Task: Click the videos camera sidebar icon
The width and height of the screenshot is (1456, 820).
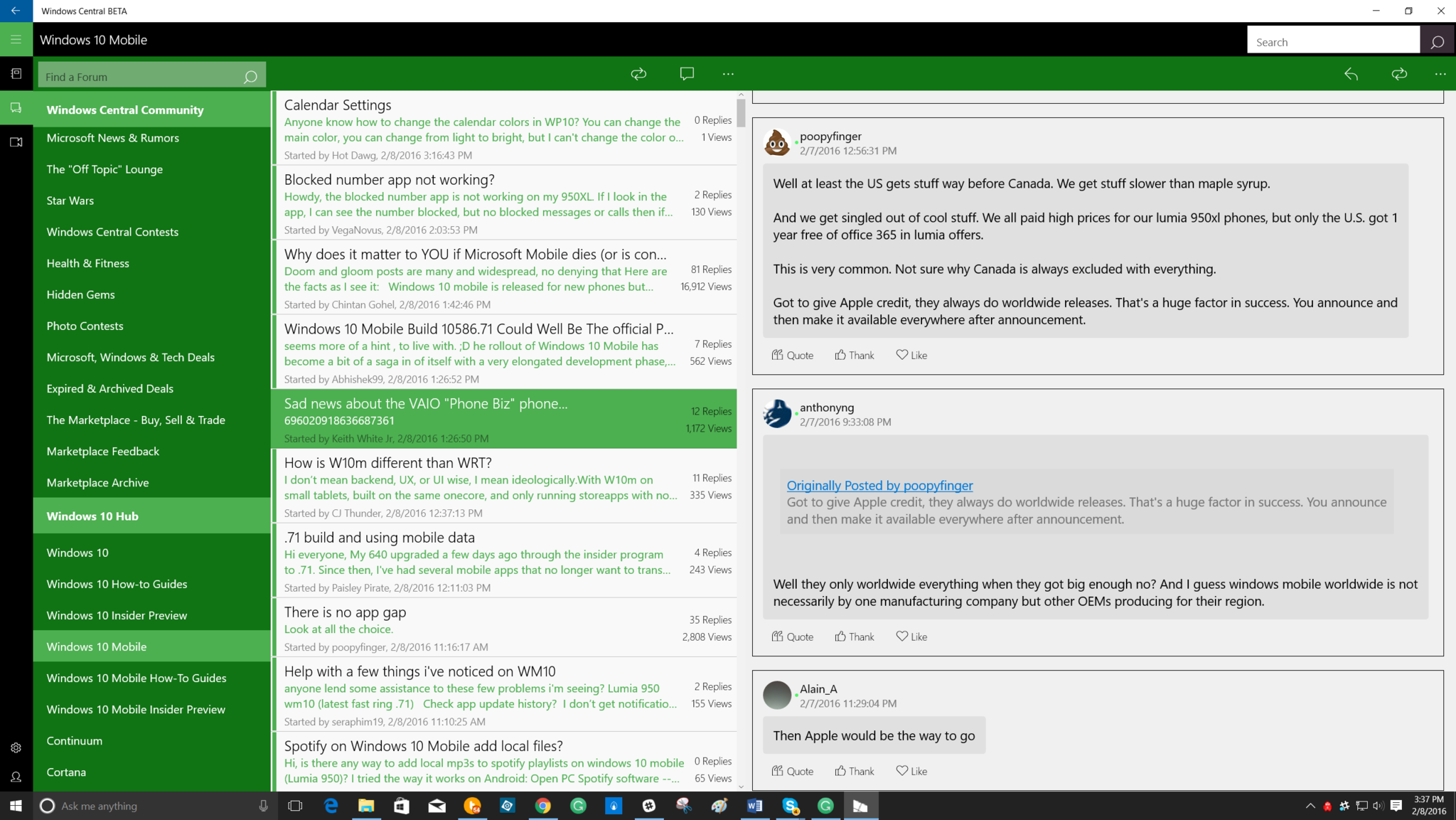Action: tap(16, 142)
